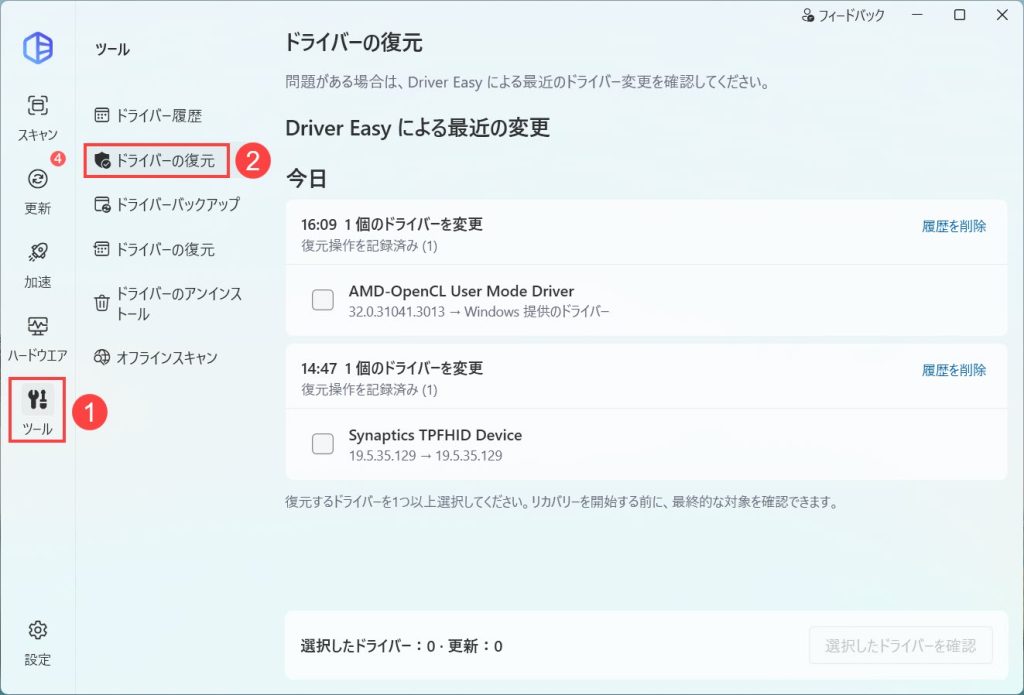
Task: Click the 選択したドライバーを確認 button
Action: point(901,645)
